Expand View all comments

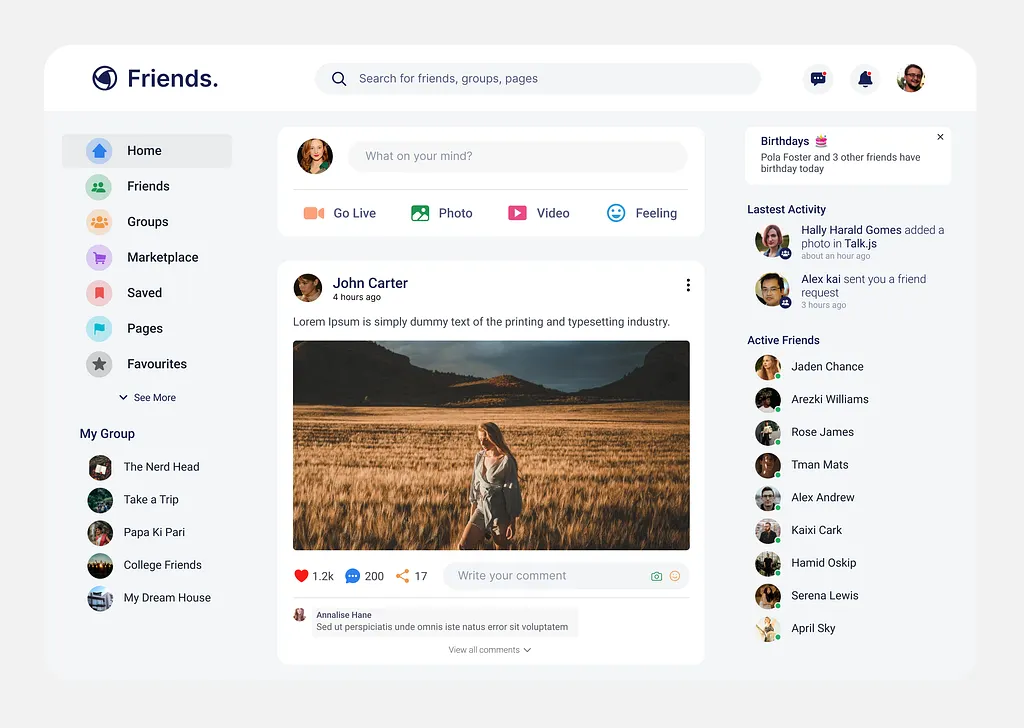[489, 650]
